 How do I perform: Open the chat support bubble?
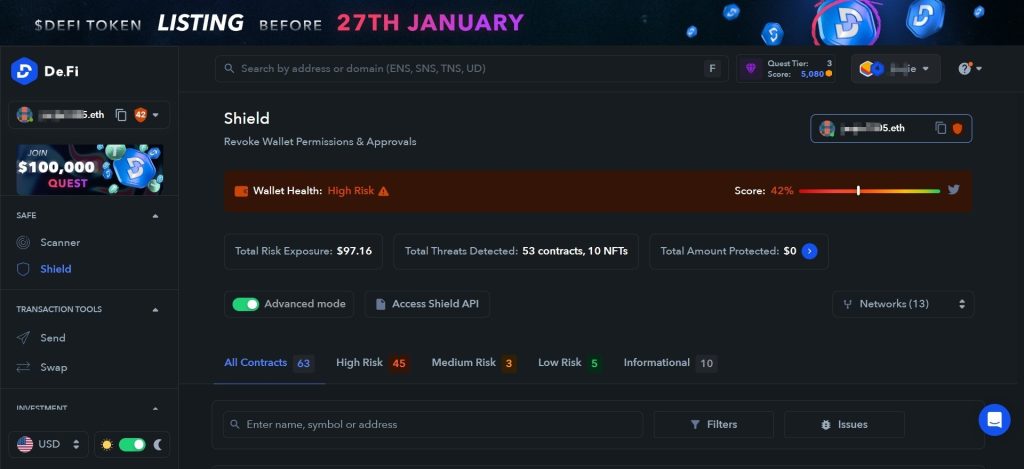(994, 420)
